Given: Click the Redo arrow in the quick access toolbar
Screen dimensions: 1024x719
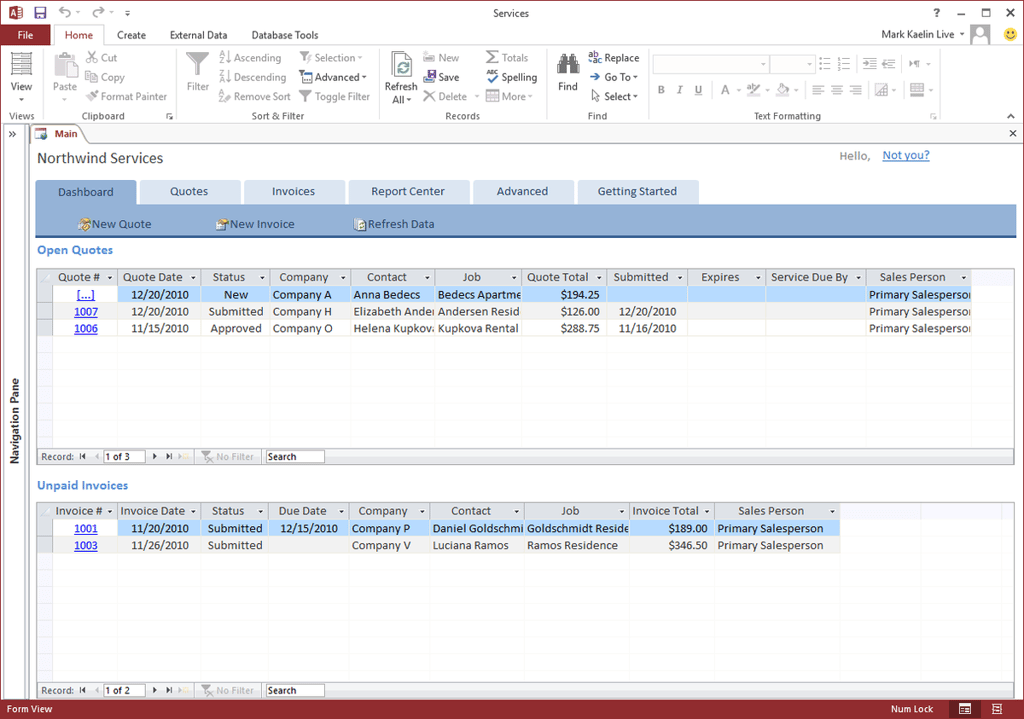Looking at the screenshot, I should pyautogui.click(x=98, y=12).
